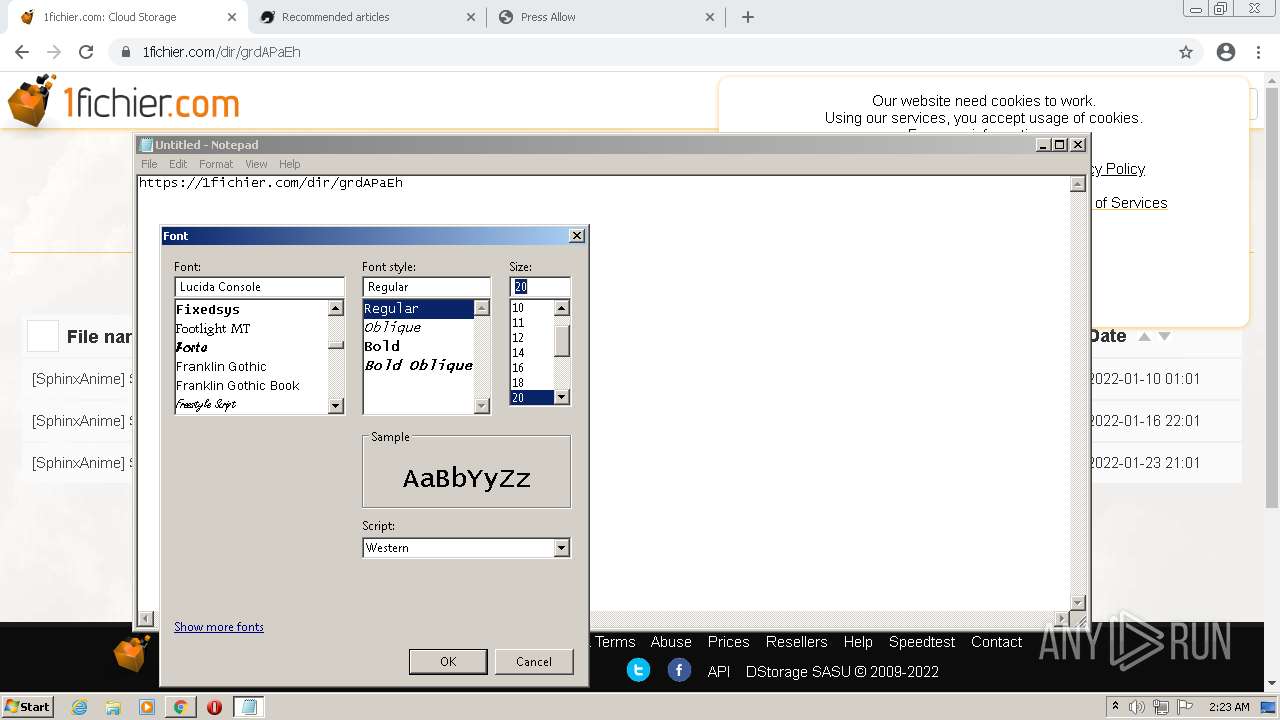
Task: Switch to Press Allow tab
Action: pyautogui.click(x=607, y=17)
